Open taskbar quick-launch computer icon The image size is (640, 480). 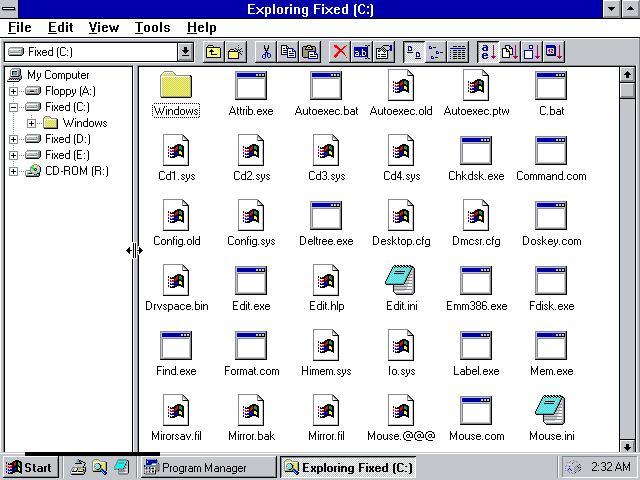tap(78, 467)
